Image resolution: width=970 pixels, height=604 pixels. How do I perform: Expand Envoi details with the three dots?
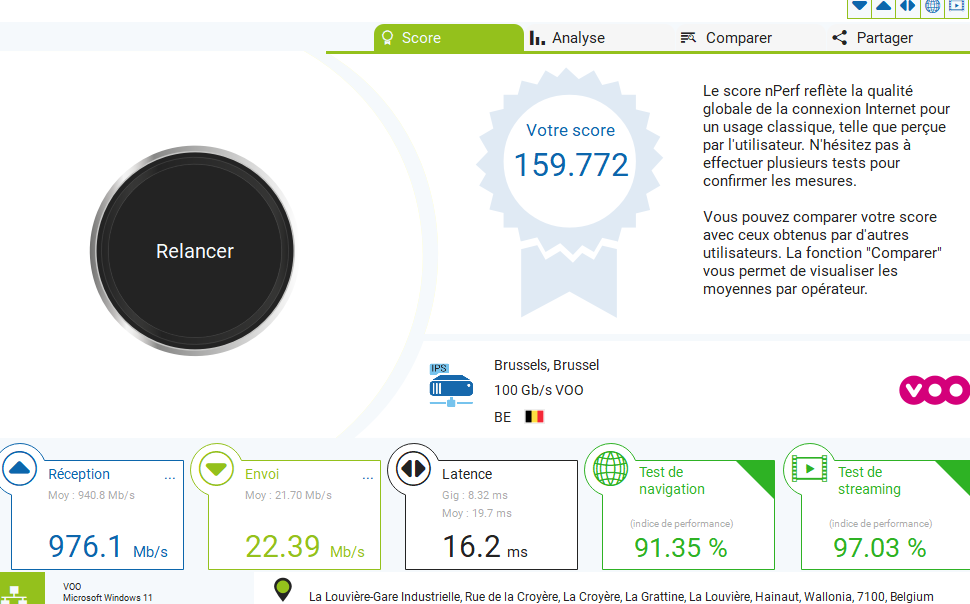tap(367, 477)
